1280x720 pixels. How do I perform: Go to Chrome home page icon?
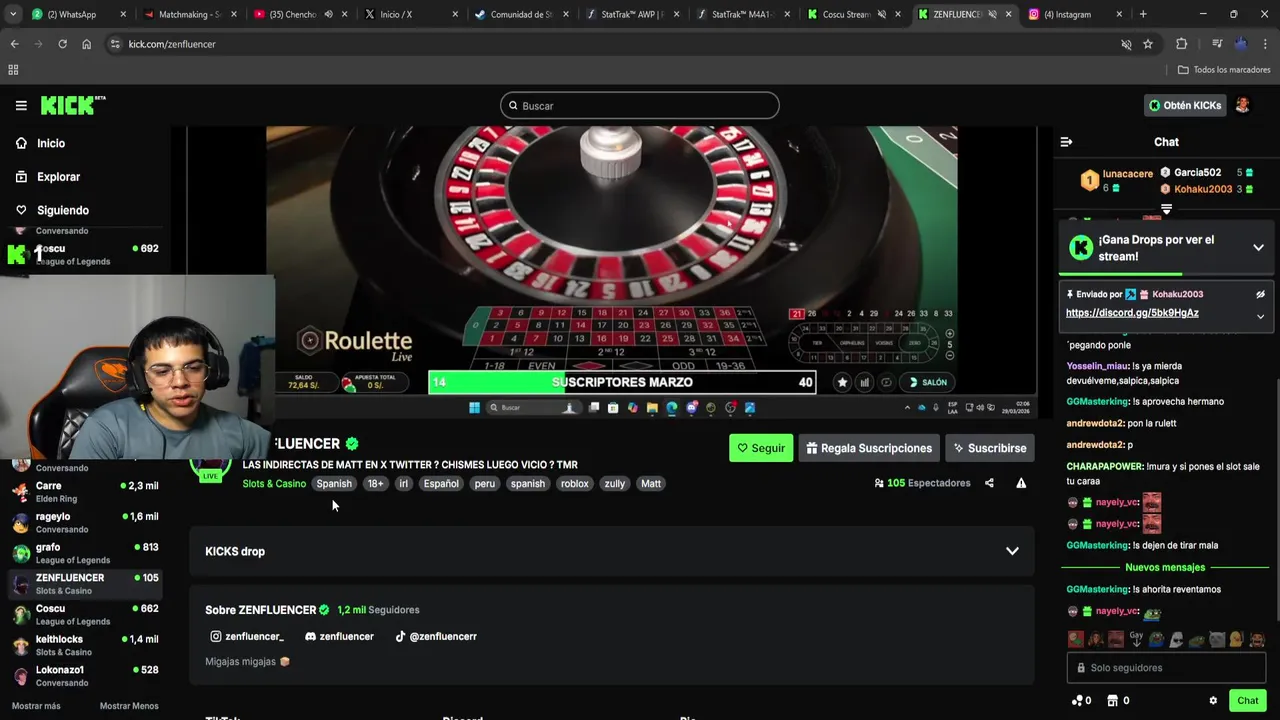tap(86, 44)
